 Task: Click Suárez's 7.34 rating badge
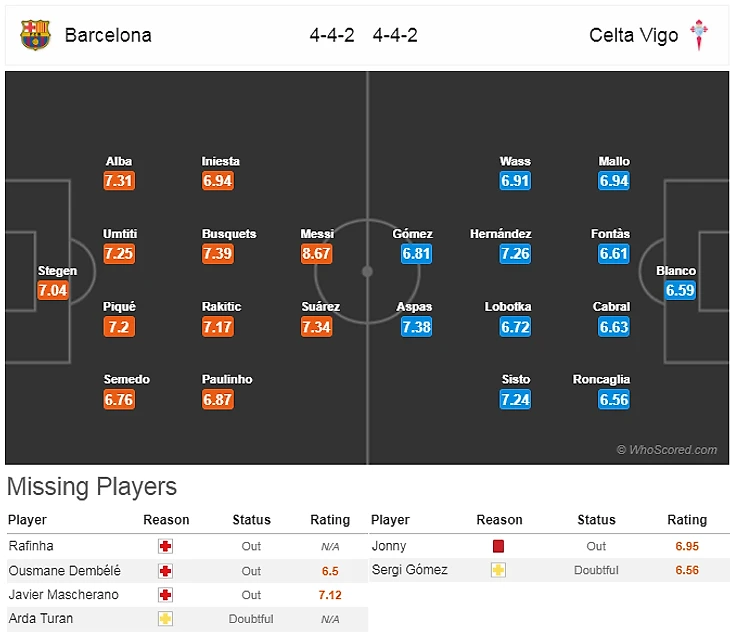316,327
